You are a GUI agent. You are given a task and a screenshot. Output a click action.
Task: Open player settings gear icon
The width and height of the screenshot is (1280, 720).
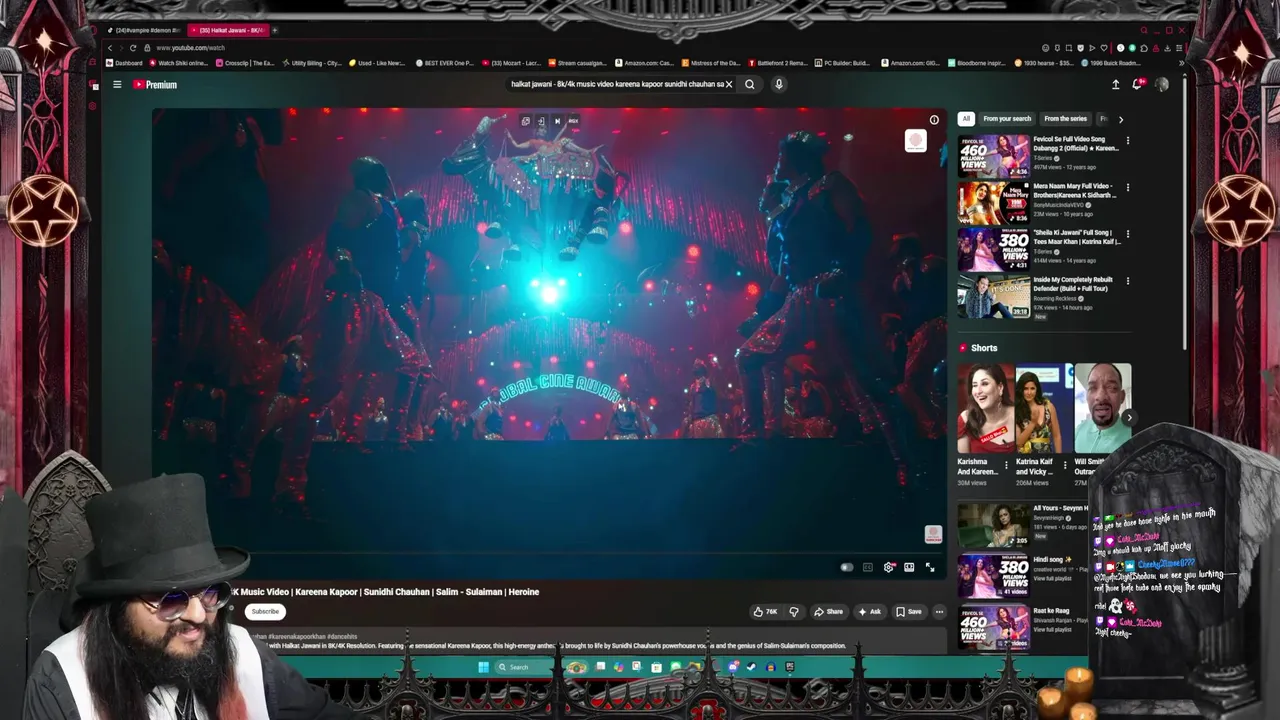(x=888, y=567)
